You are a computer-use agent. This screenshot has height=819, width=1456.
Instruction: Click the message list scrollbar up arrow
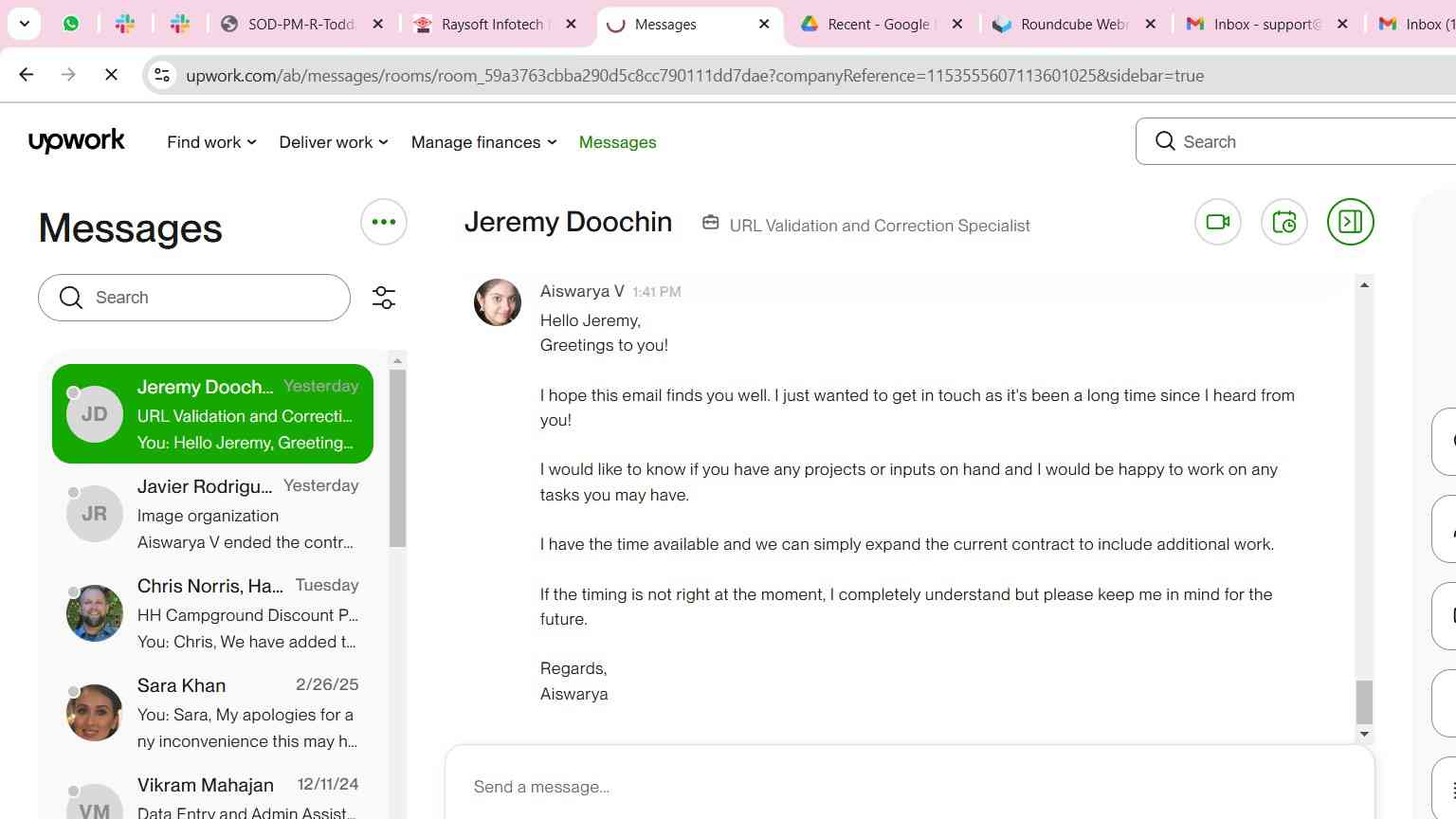(x=398, y=360)
